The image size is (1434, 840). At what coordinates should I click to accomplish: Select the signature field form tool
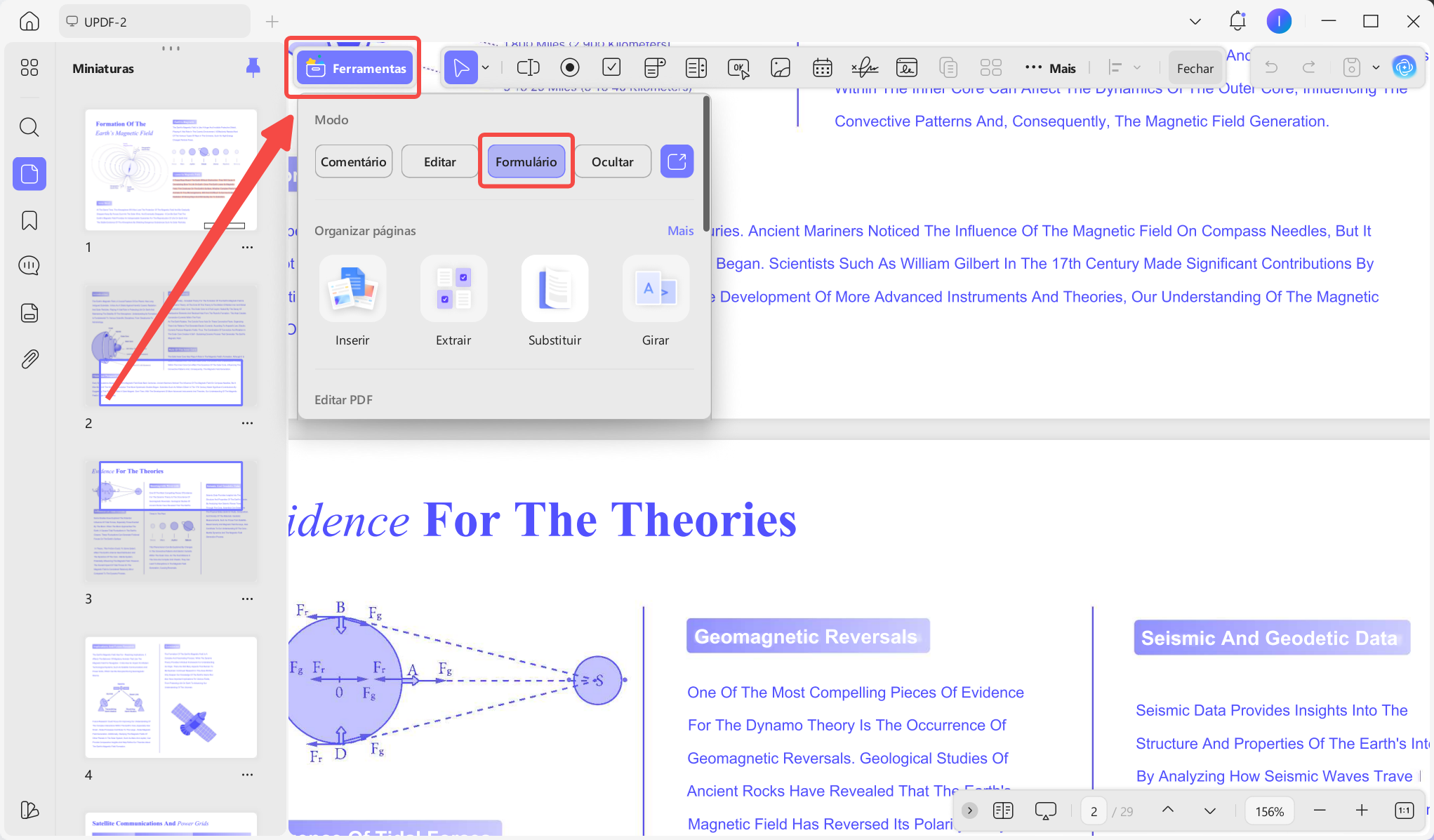tap(865, 67)
